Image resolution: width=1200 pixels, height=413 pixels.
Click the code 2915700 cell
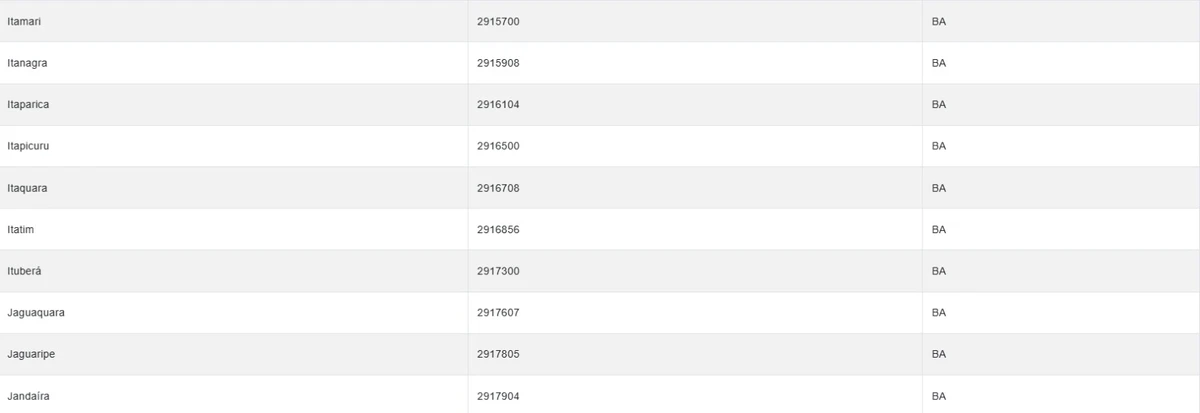click(498, 21)
